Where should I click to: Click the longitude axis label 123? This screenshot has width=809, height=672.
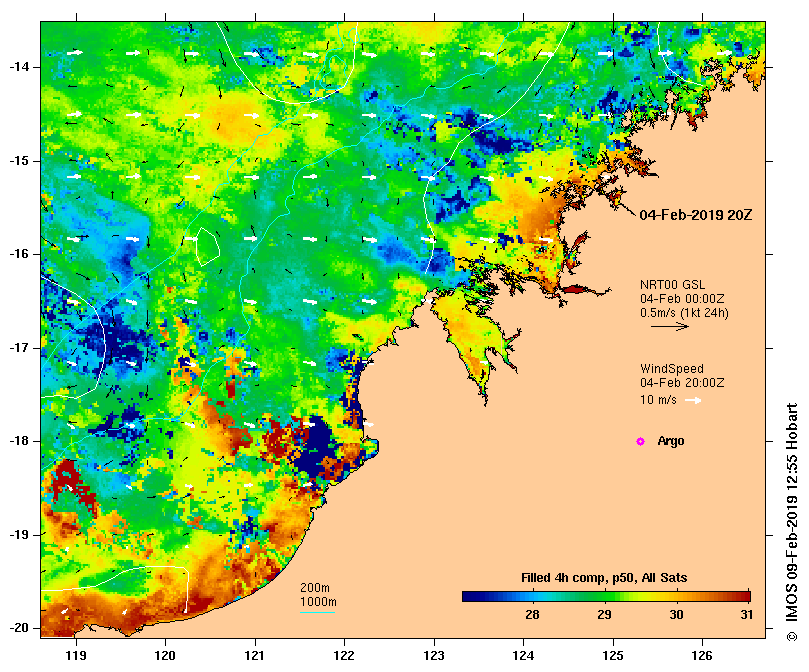434,656
